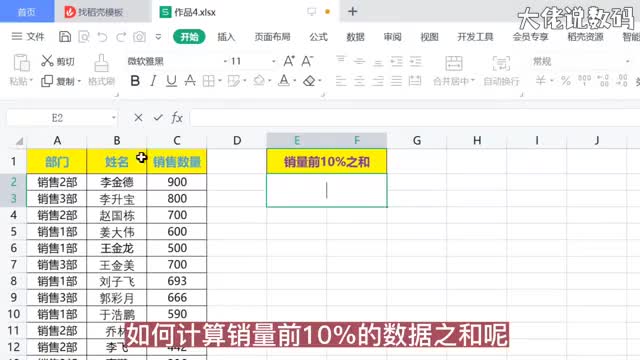Click the middle vertical align icon
Image resolution: width=640 pixels, height=360 pixels.
click(359, 61)
